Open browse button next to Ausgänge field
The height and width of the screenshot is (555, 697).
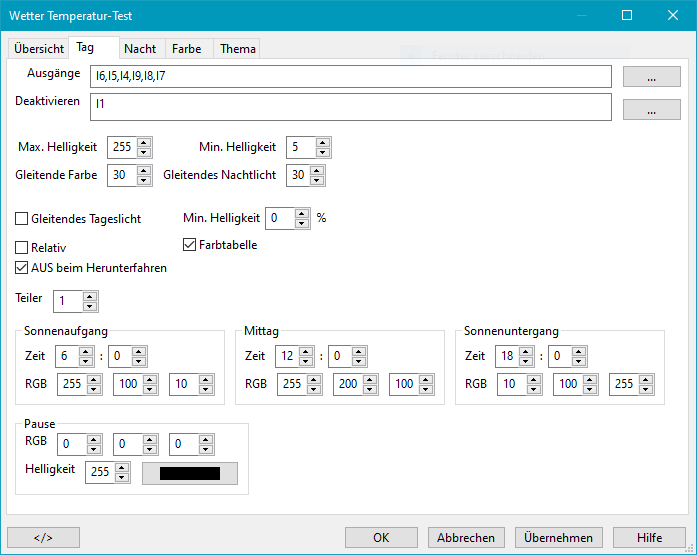click(651, 77)
